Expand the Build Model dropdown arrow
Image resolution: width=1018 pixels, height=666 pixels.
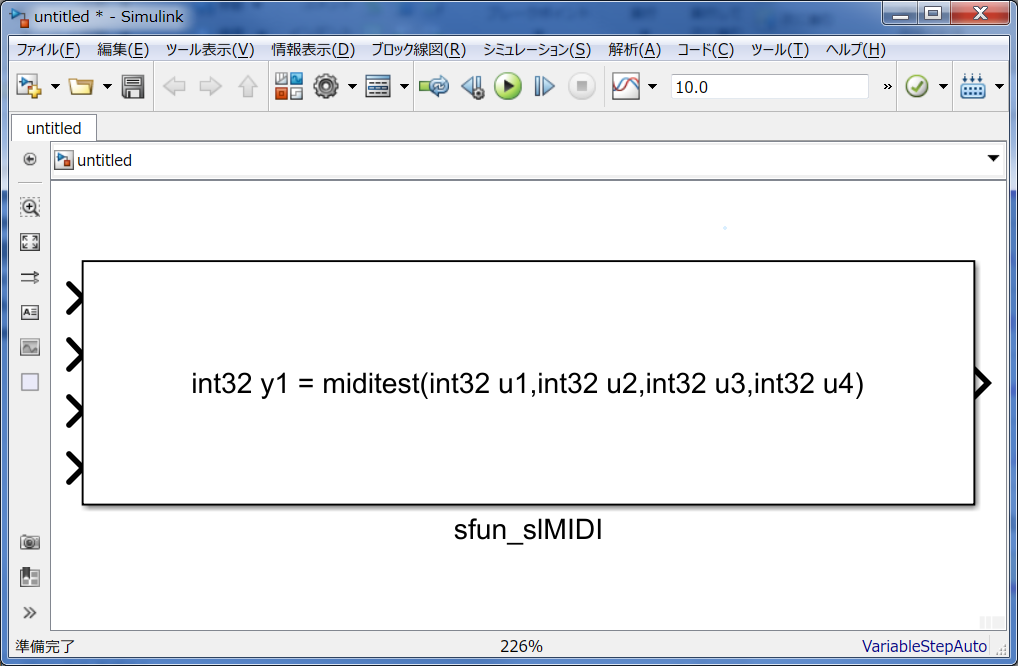[x=999, y=86]
